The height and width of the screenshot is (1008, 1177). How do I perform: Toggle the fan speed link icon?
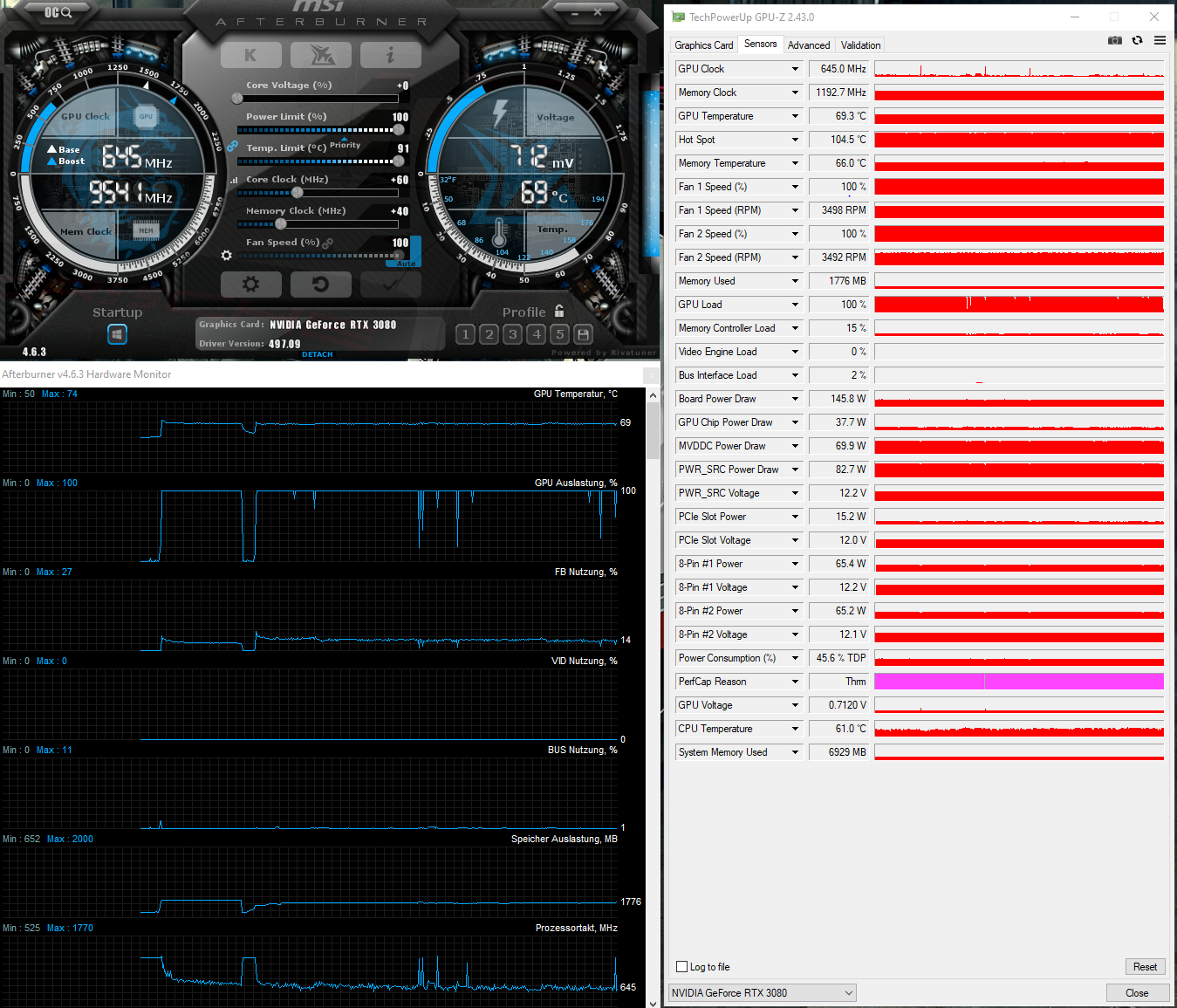[328, 243]
